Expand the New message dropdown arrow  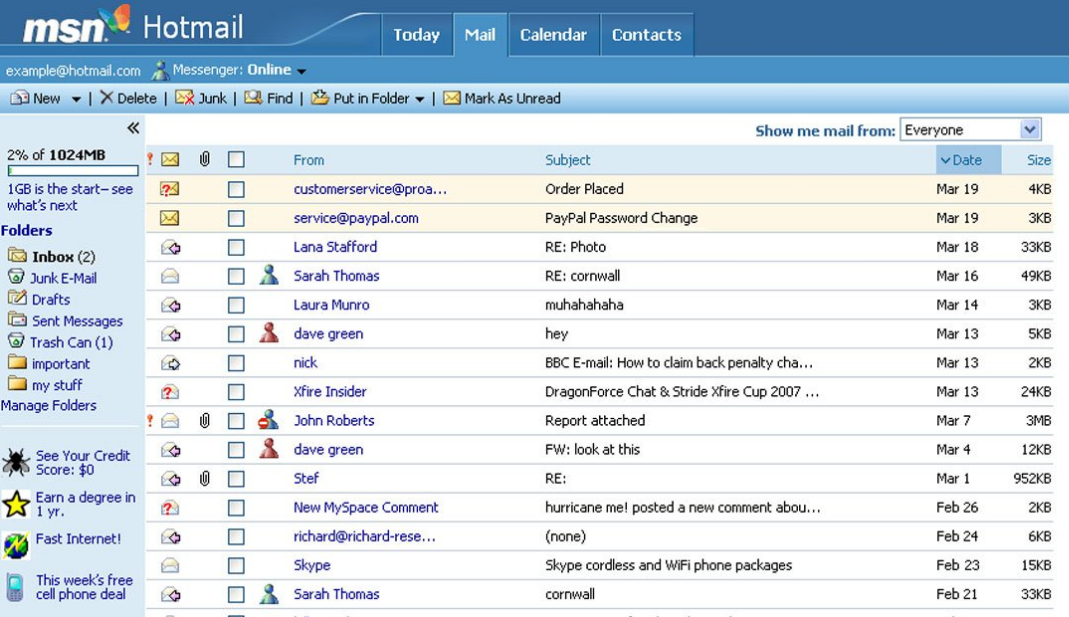pos(76,99)
